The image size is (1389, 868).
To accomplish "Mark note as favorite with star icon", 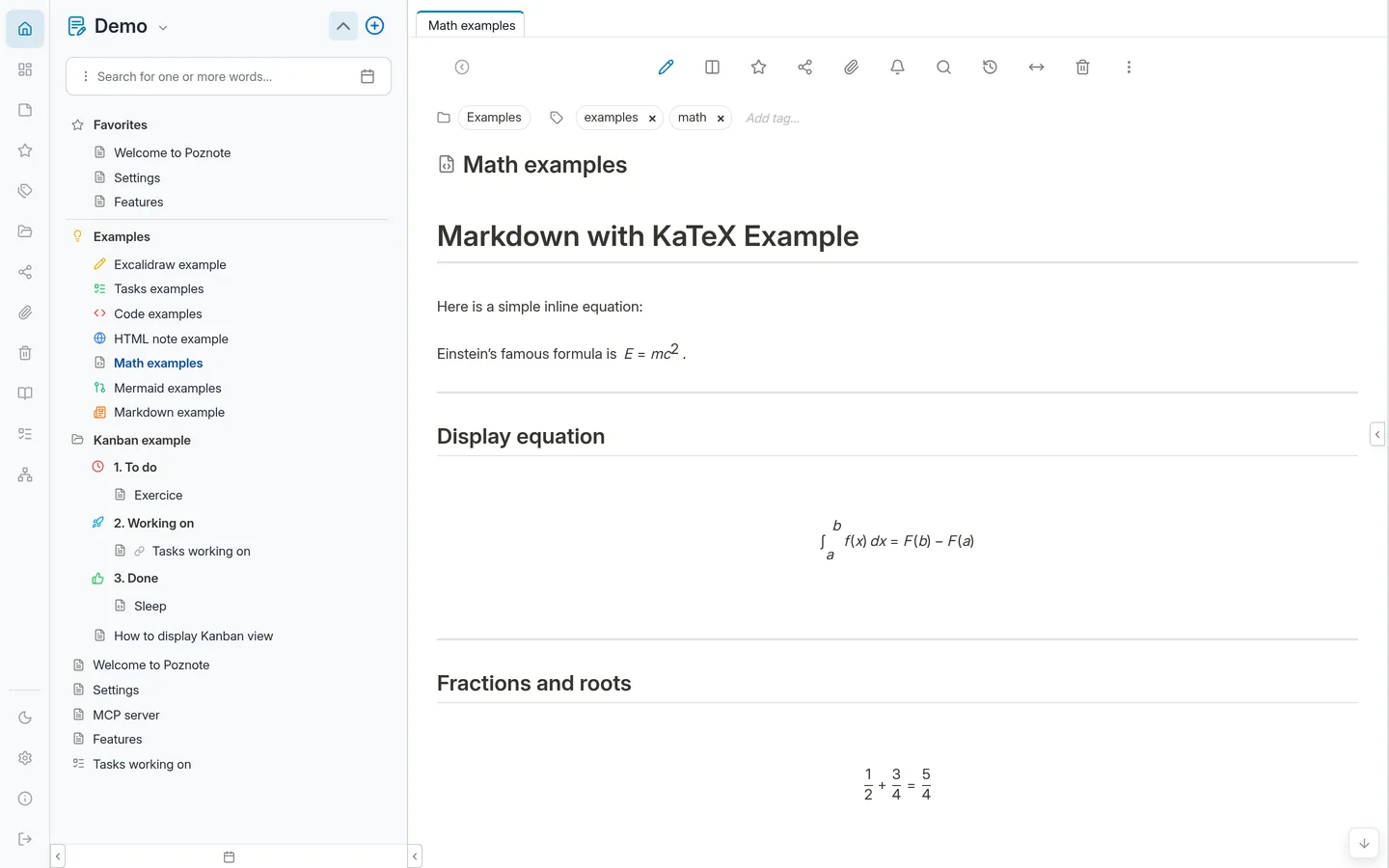I will click(758, 68).
